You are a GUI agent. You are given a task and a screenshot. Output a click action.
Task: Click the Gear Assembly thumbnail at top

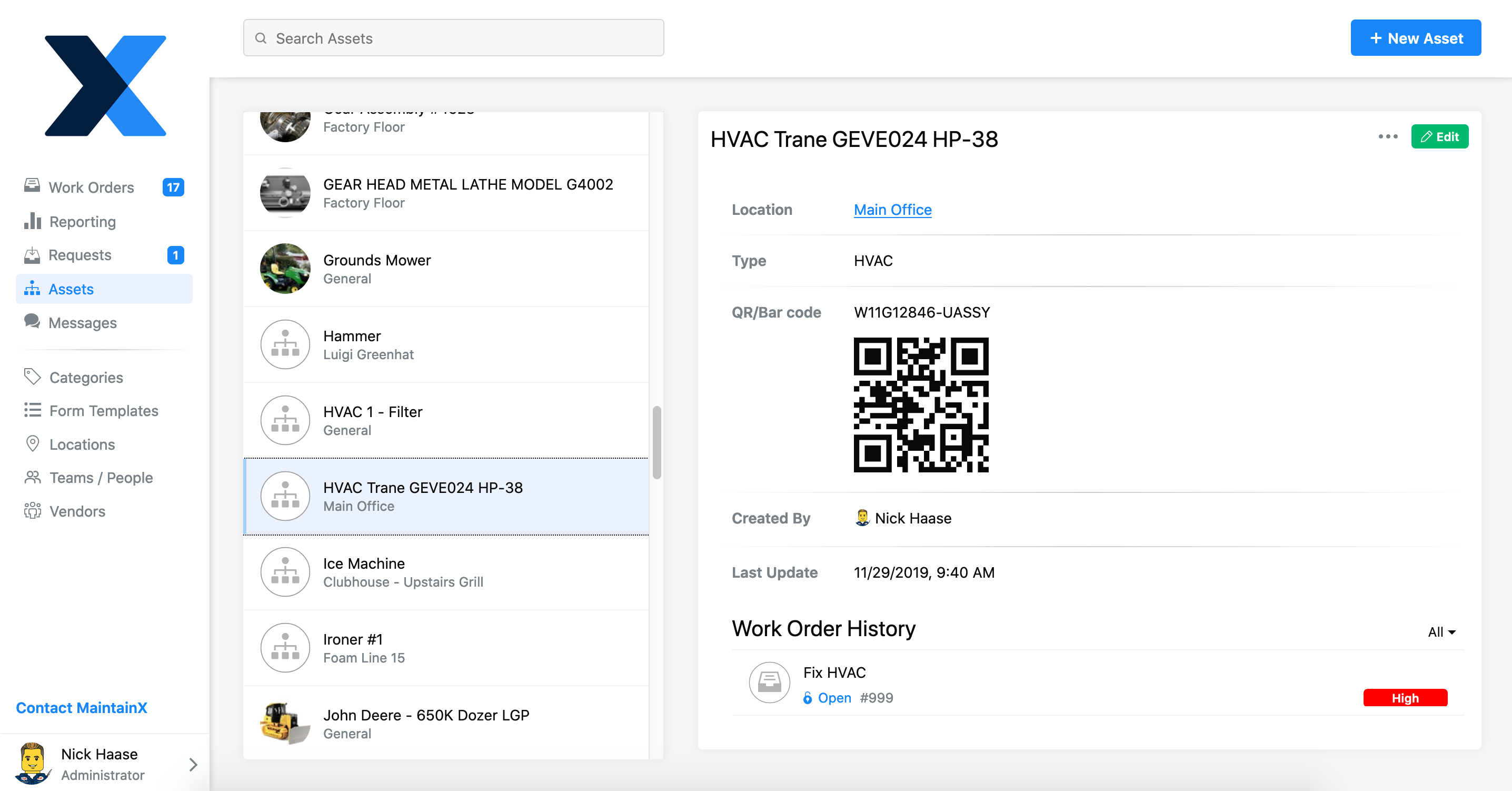[x=285, y=126]
